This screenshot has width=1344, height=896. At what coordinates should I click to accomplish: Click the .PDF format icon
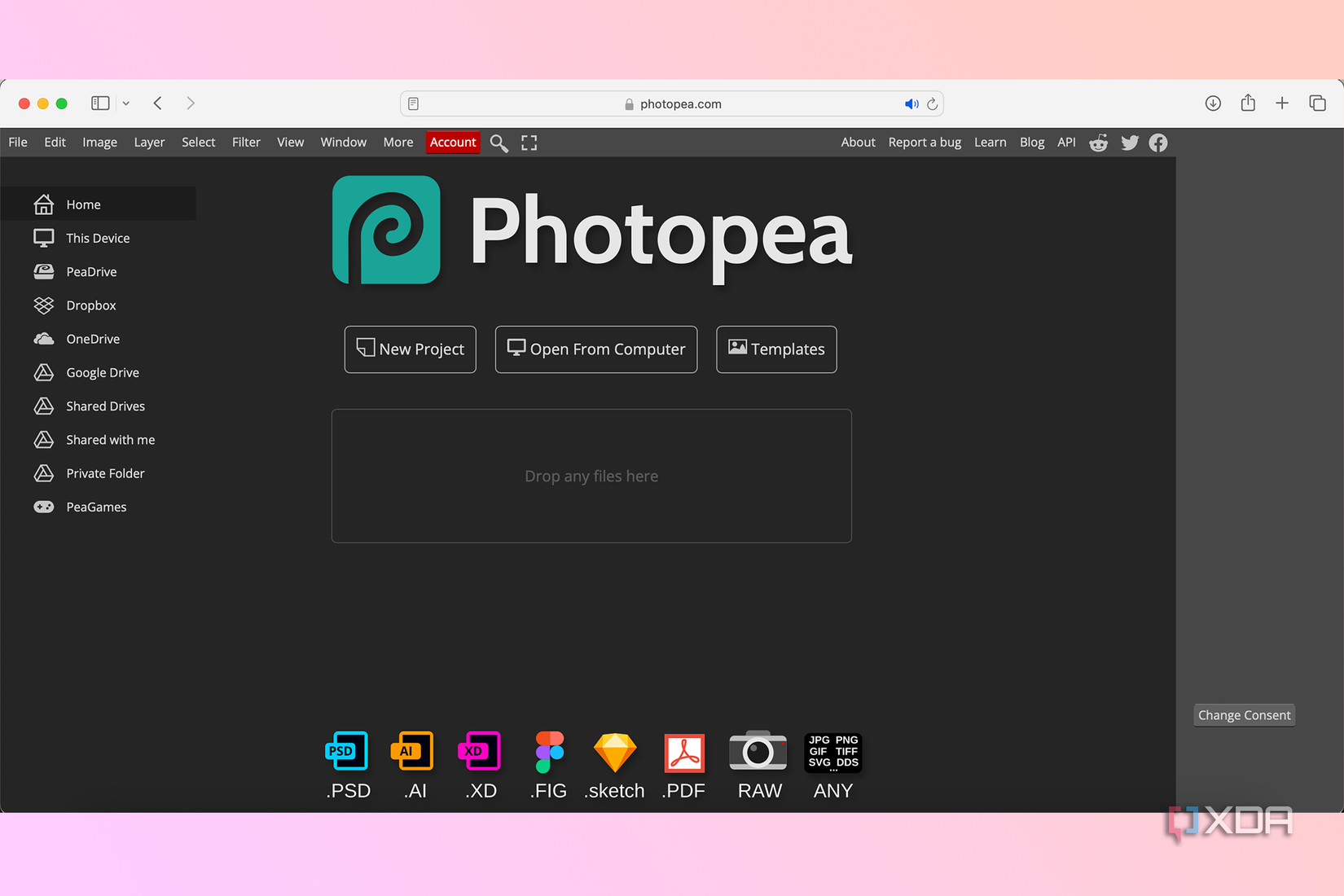tap(684, 753)
